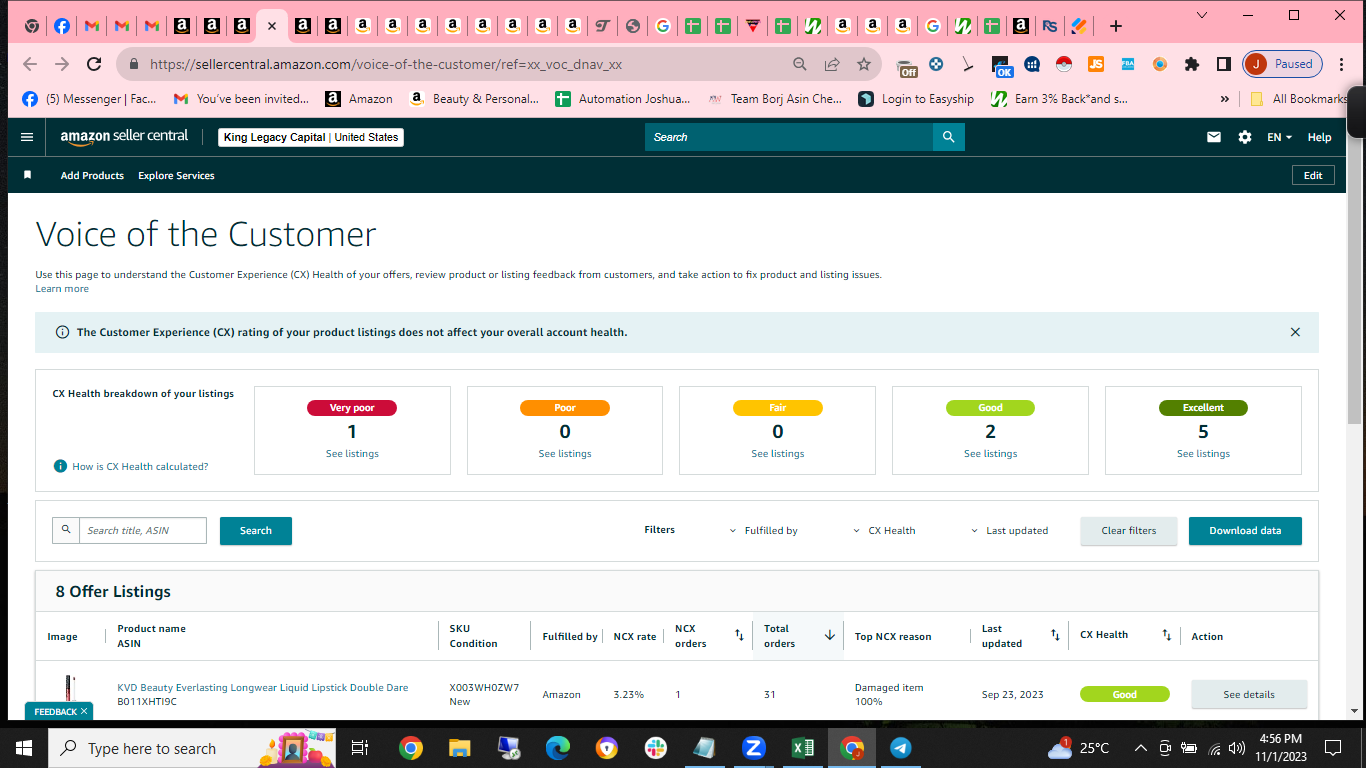Expand the Fulfilled by filter
Screen dimensions: 1366x768
coord(764,531)
